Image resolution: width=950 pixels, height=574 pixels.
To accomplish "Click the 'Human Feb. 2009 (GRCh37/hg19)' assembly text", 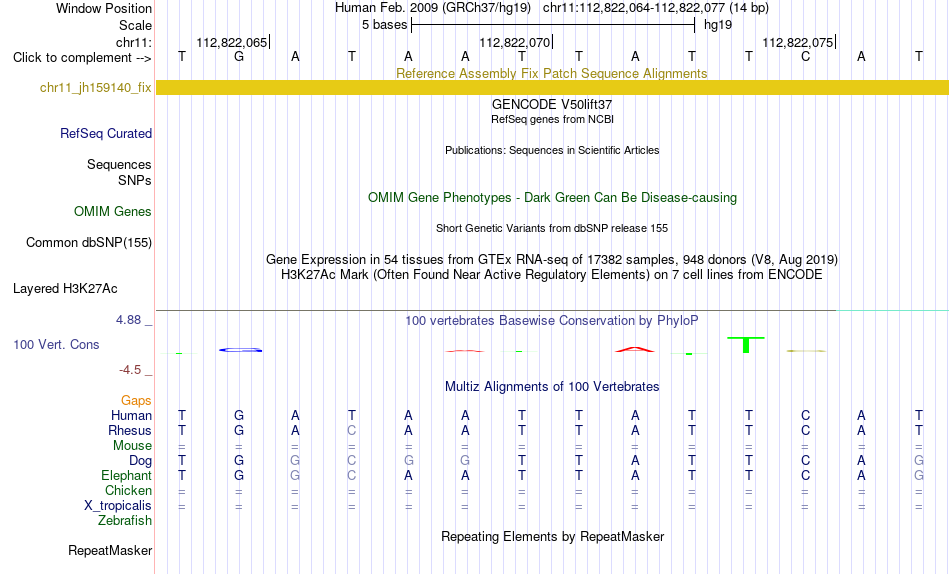I will tap(433, 8).
